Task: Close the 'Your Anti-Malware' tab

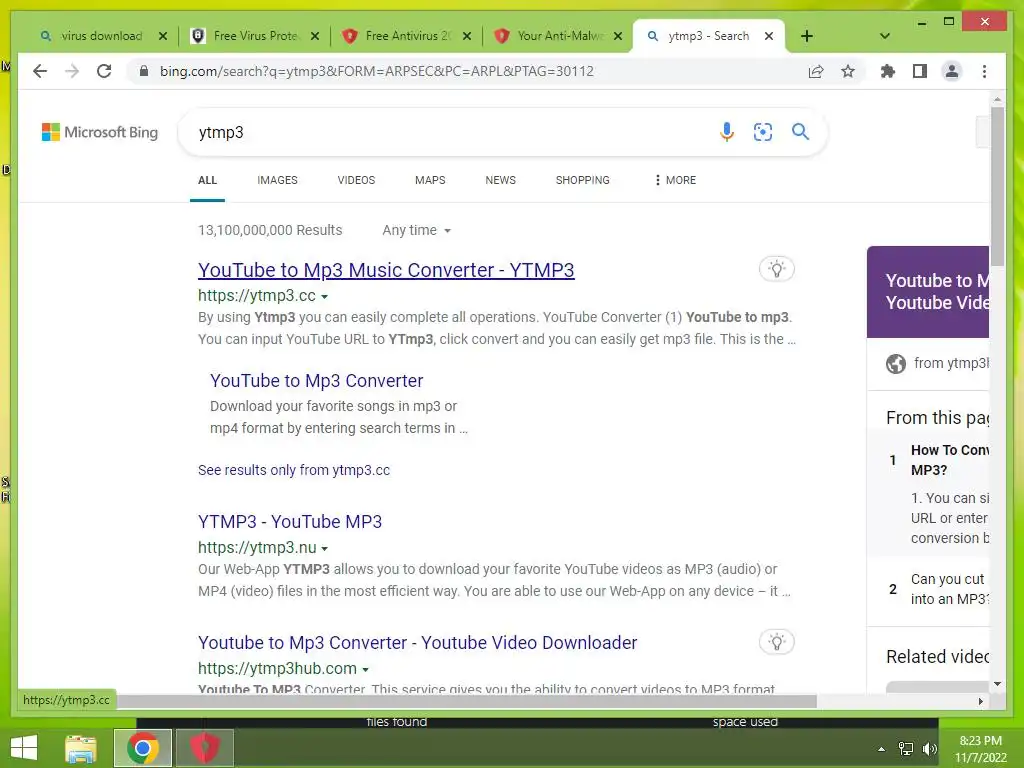Action: [618, 36]
